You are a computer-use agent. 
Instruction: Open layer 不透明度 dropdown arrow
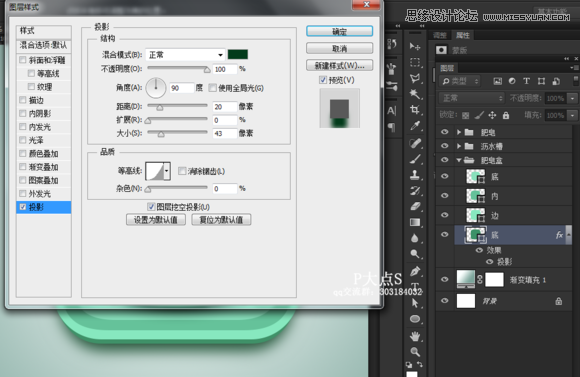point(573,98)
